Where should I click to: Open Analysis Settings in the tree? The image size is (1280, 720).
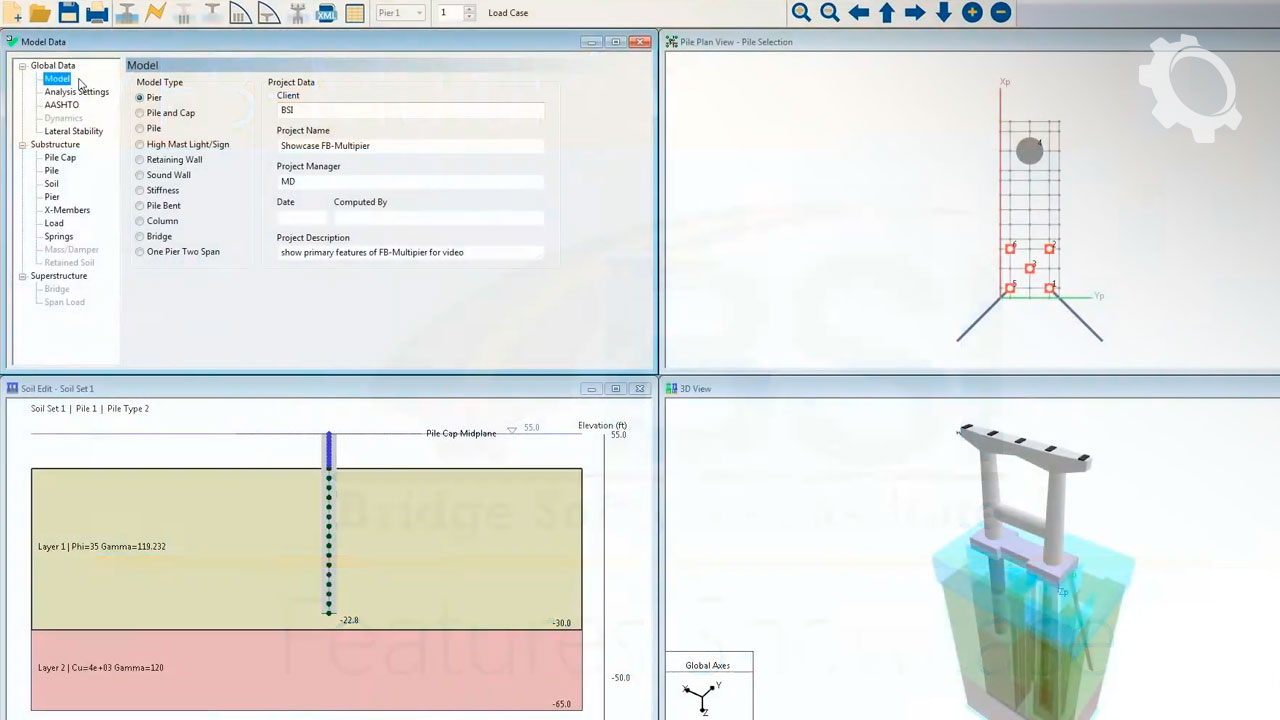coord(76,92)
